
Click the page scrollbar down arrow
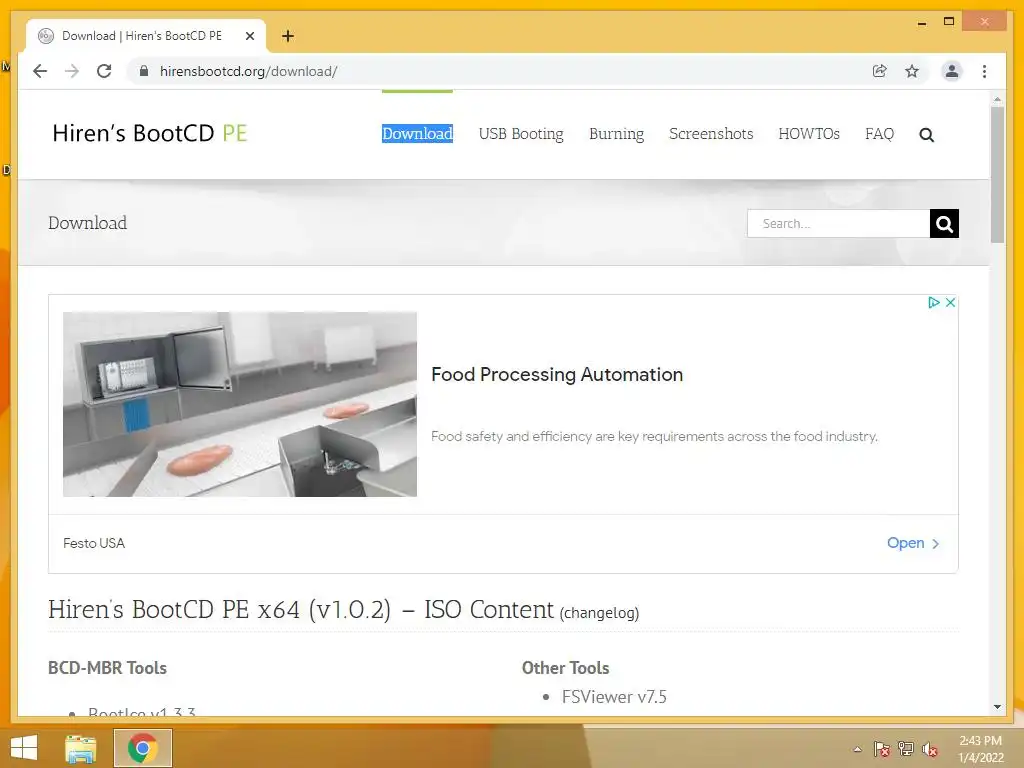[x=997, y=707]
